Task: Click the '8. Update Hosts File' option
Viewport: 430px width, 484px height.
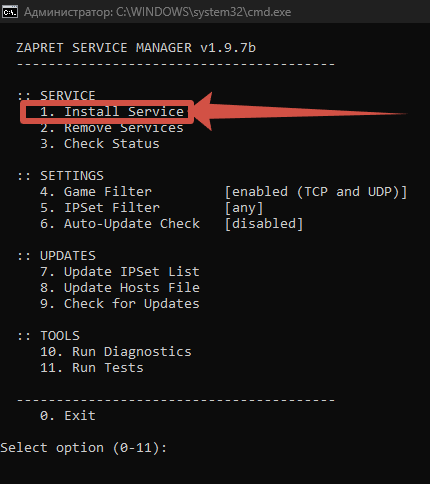Action: pyautogui.click(x=120, y=288)
